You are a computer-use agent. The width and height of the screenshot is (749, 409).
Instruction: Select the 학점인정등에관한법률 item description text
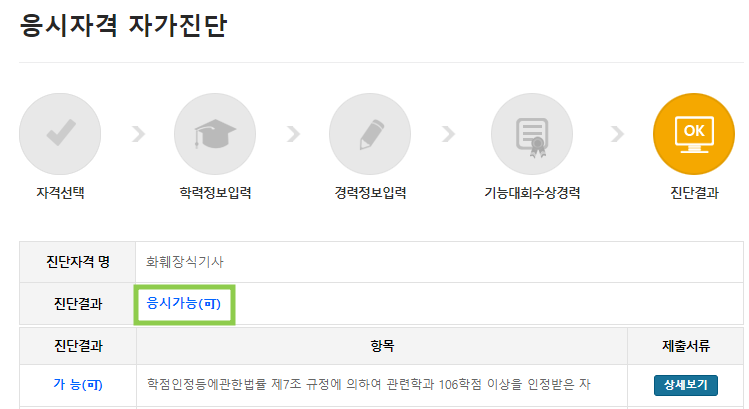[x=369, y=385]
